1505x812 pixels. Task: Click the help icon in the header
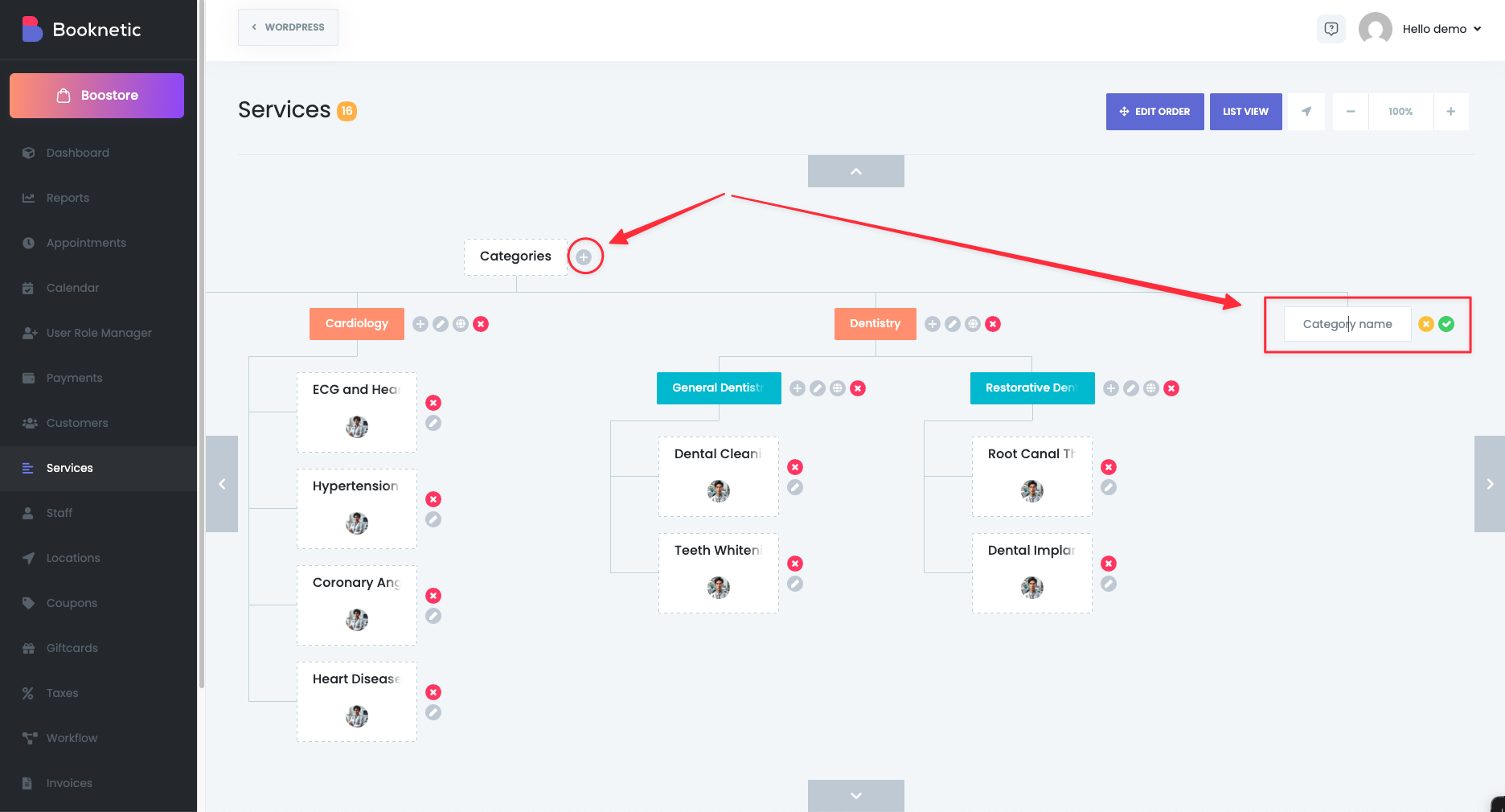1331,29
